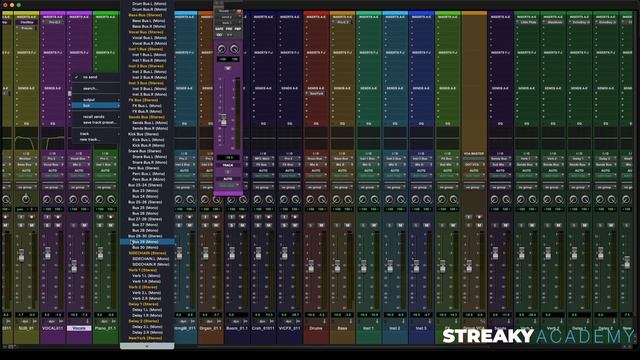640x360 pixels.
Task: Click the Verb 1 track volume fader
Action: coord(522,253)
